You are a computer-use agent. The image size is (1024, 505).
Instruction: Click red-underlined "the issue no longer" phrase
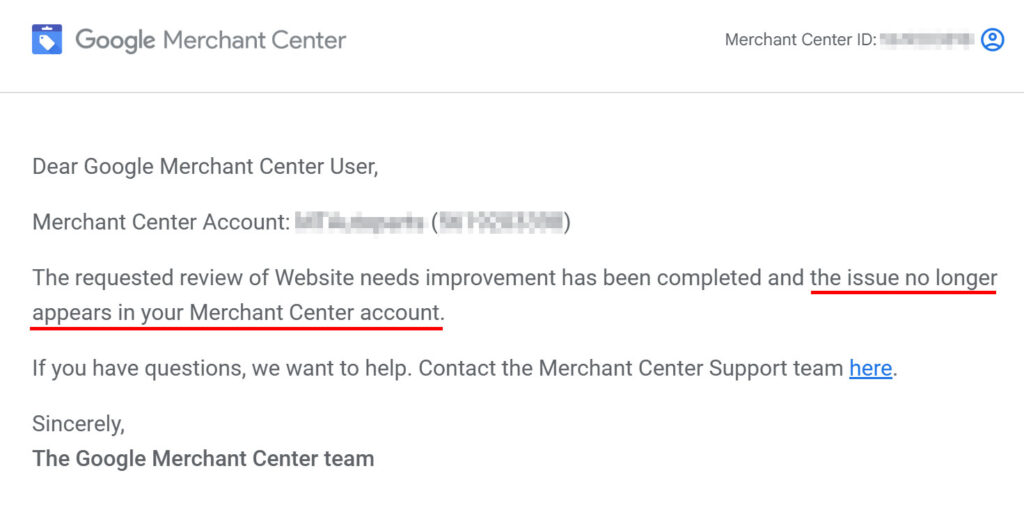(903, 277)
